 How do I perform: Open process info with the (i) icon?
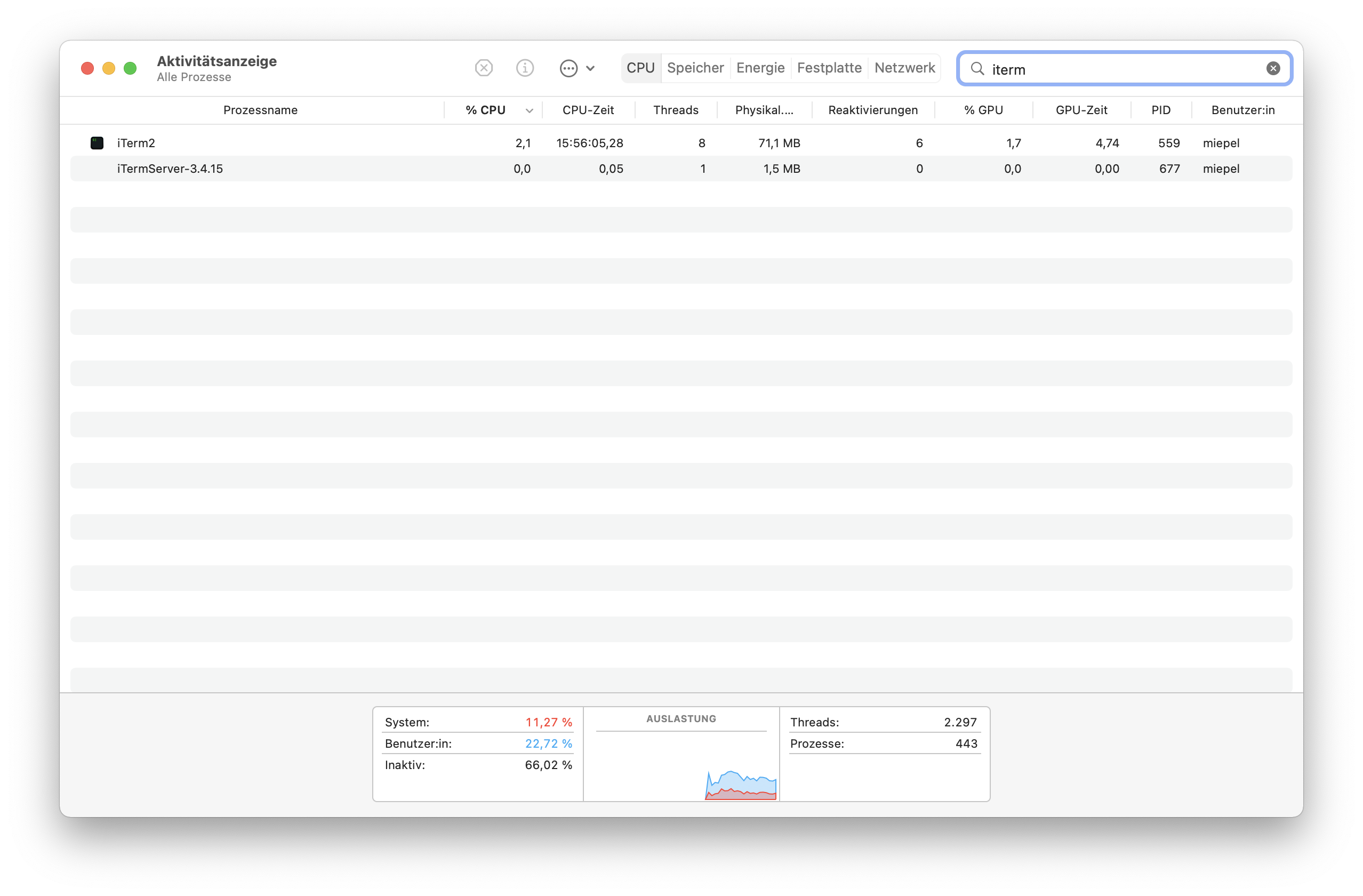click(525, 68)
